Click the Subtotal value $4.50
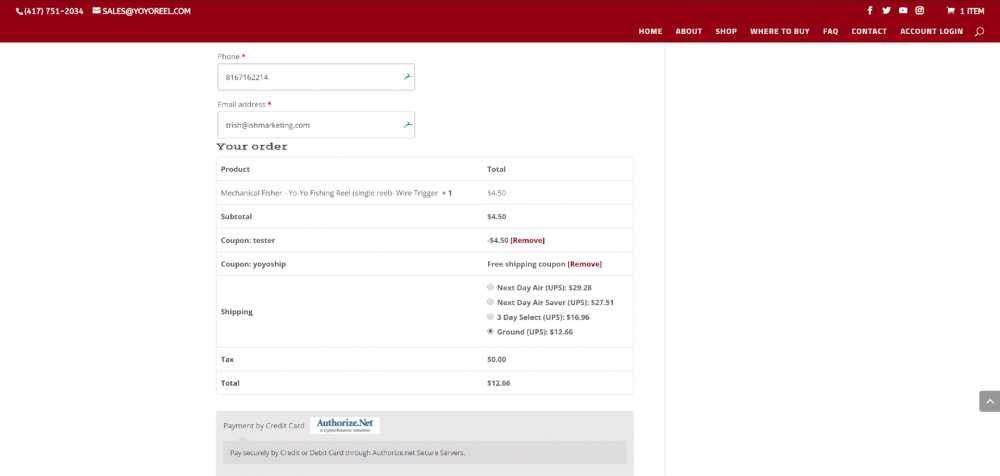The width and height of the screenshot is (1000, 476). coord(497,217)
